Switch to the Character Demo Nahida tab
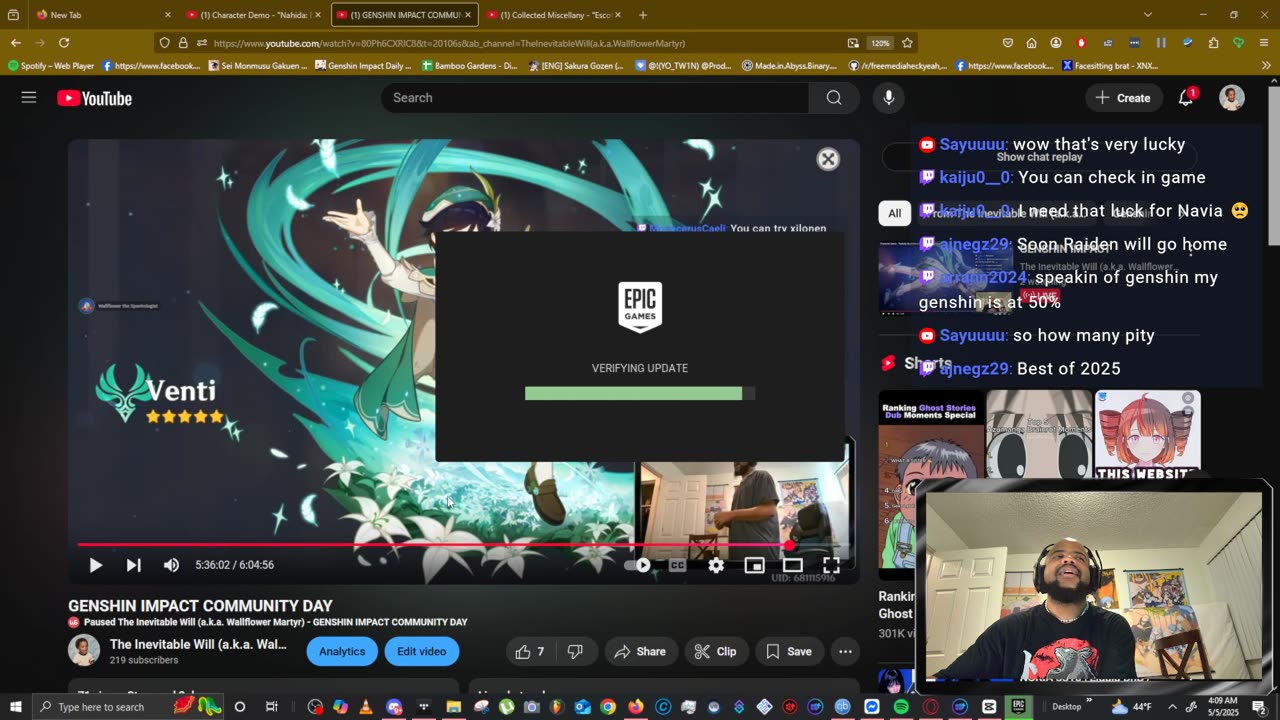The width and height of the screenshot is (1280, 720). point(253,15)
